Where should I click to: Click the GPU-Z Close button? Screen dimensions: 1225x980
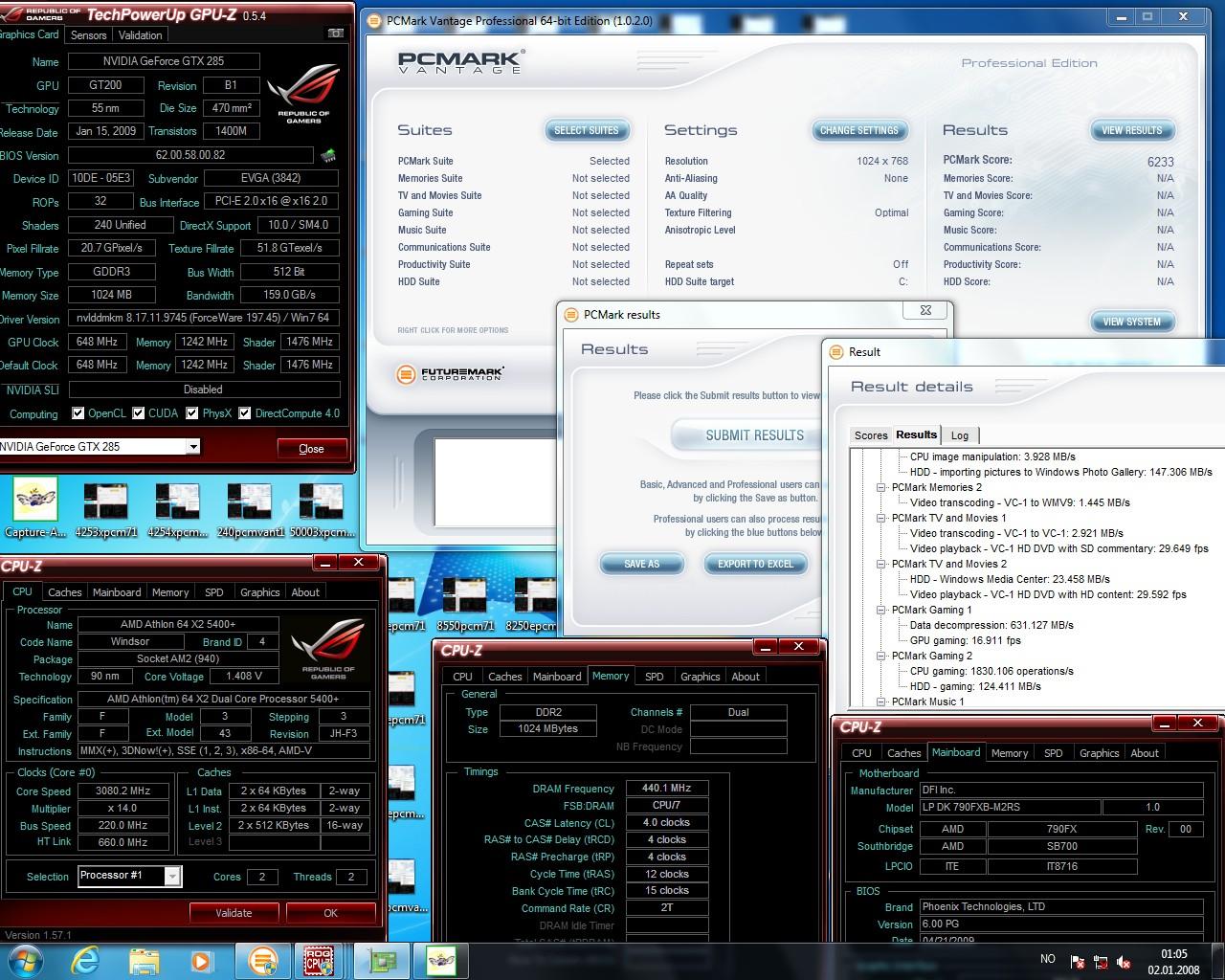[x=312, y=449]
